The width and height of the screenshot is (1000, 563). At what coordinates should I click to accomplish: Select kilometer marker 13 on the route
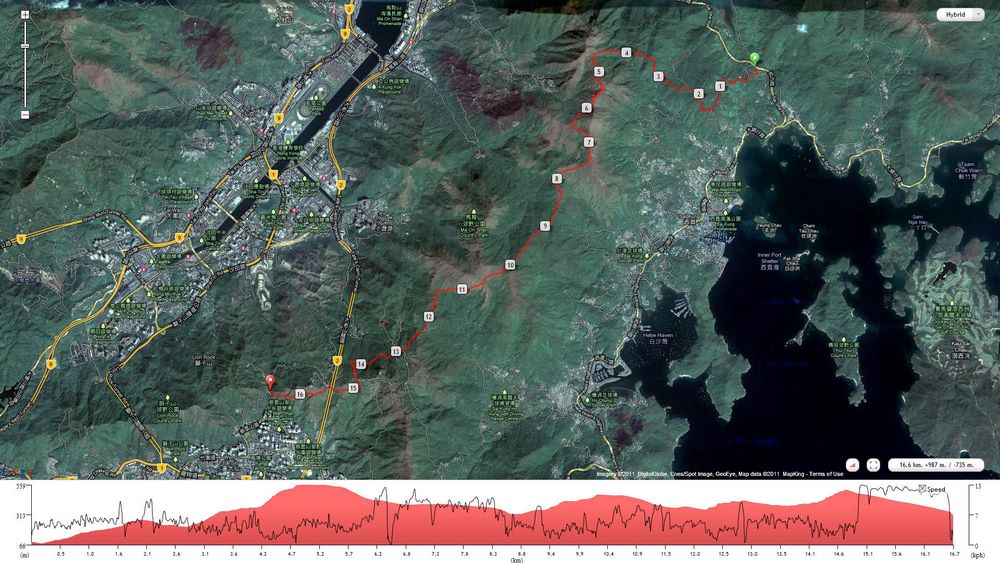(396, 352)
